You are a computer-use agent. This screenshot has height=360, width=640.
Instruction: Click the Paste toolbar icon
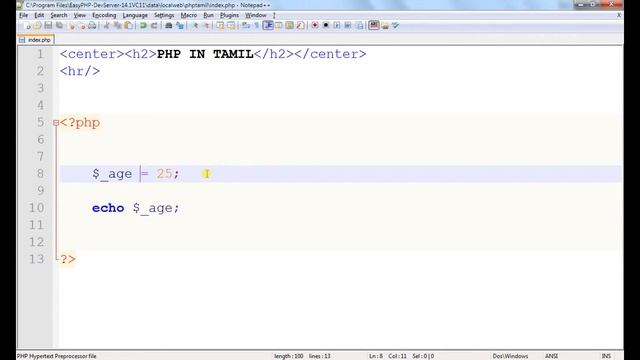click(129, 26)
